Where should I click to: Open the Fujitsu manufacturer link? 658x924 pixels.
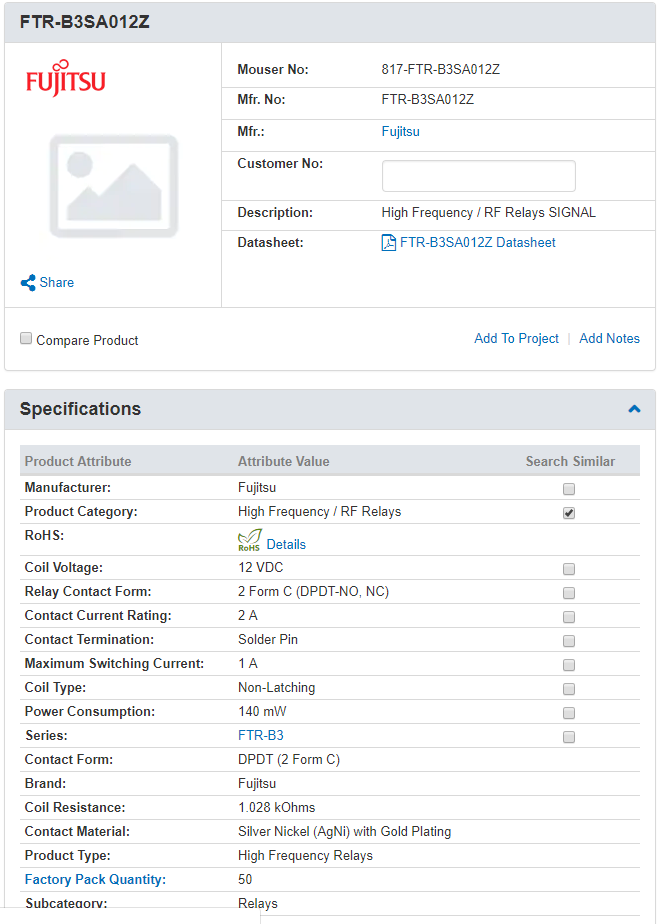coord(401,131)
